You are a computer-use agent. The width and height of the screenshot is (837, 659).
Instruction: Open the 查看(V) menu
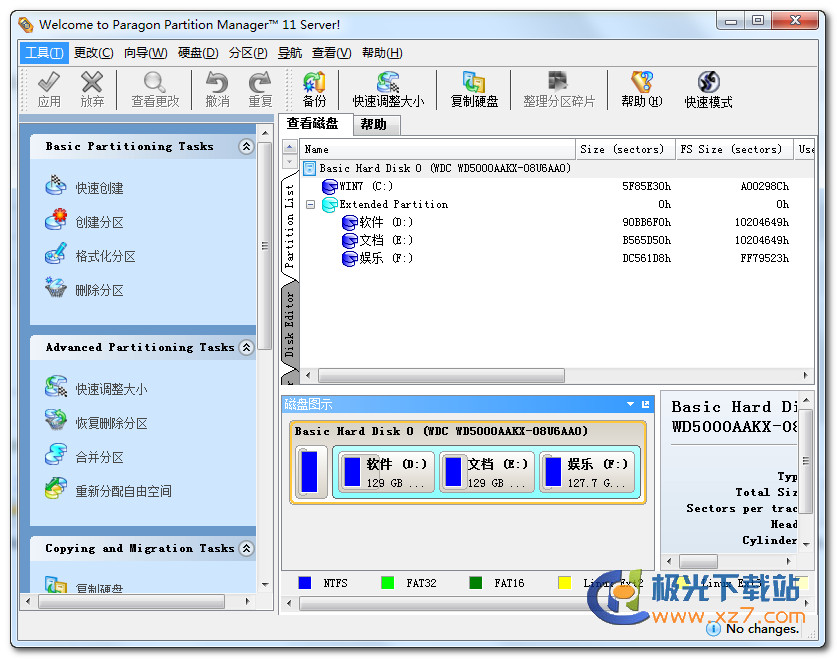tap(331, 53)
